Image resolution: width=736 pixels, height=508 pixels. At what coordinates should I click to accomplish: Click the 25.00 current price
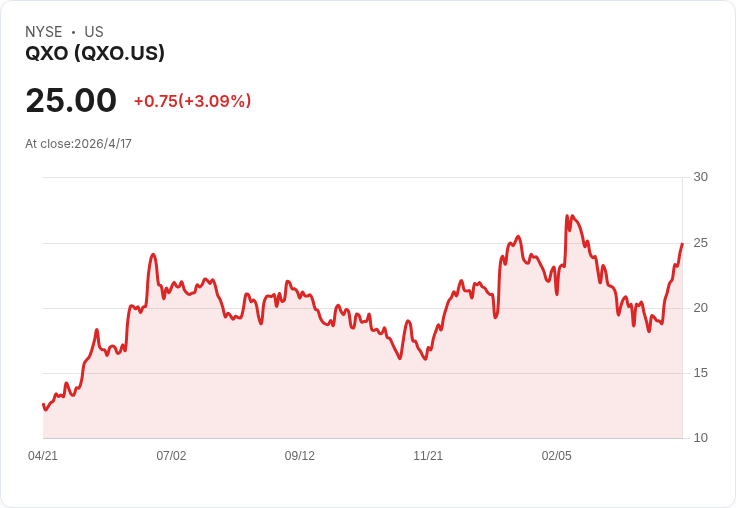tap(71, 100)
